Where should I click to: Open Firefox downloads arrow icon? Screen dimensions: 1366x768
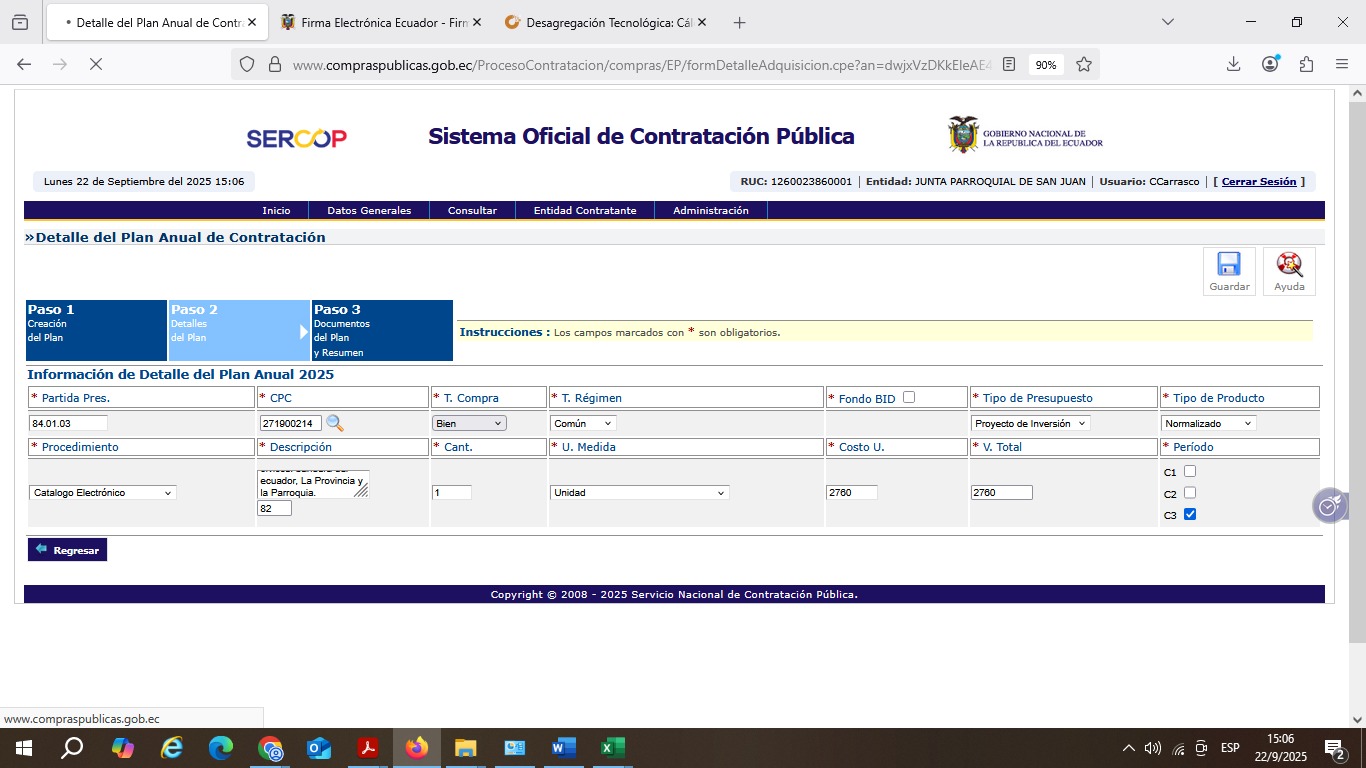pos(1233,64)
